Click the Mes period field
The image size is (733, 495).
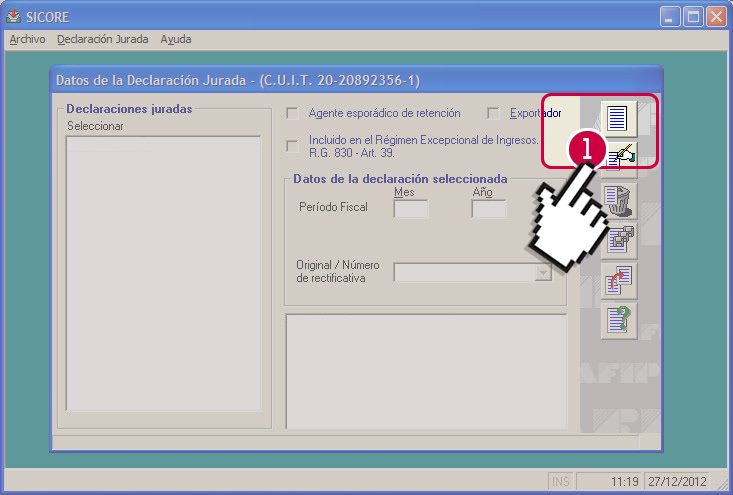pos(411,209)
